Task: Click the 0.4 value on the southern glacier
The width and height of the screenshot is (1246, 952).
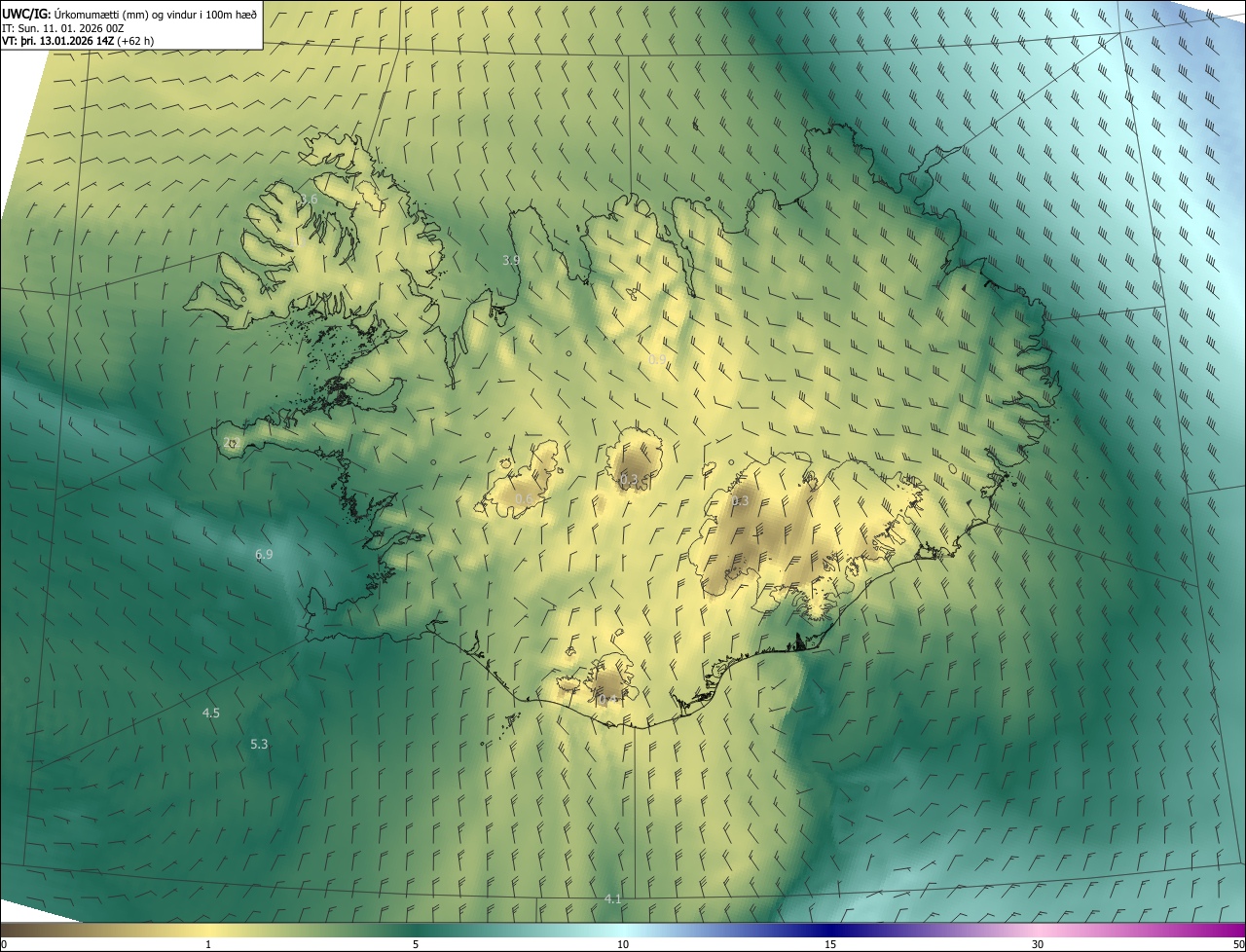Action: [608, 700]
